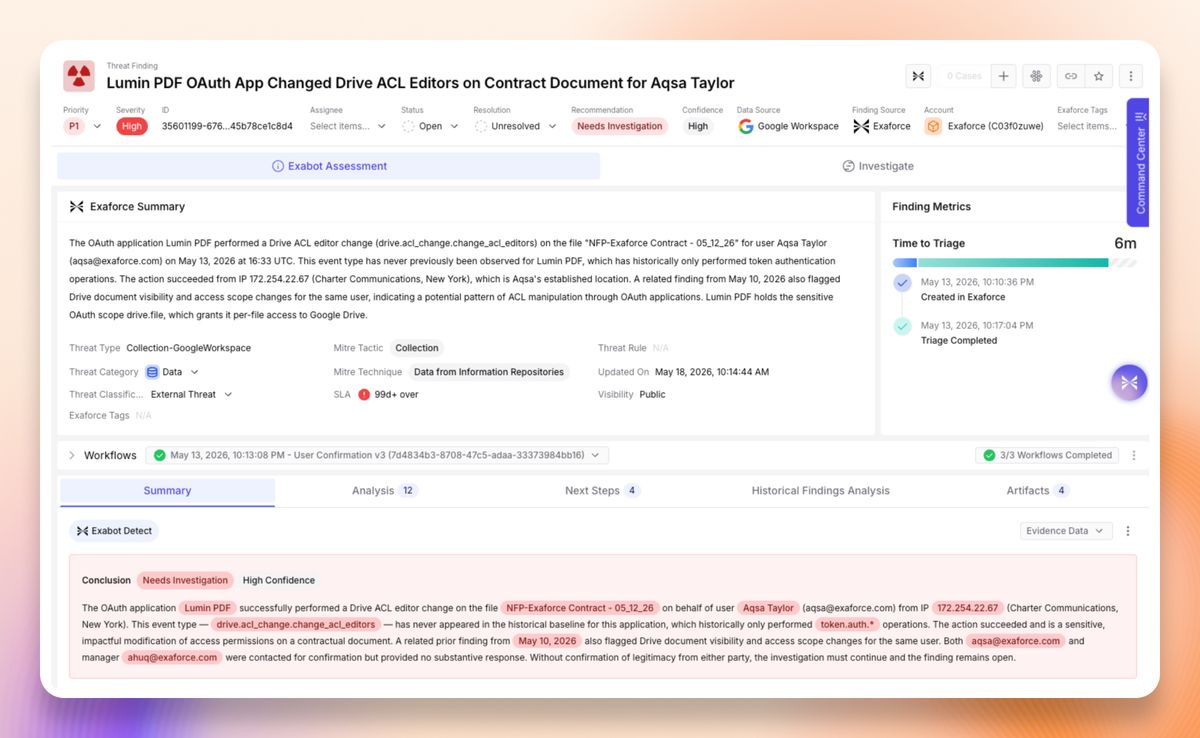Add a case with the plus icon
This screenshot has height=738, width=1200.
[1004, 76]
